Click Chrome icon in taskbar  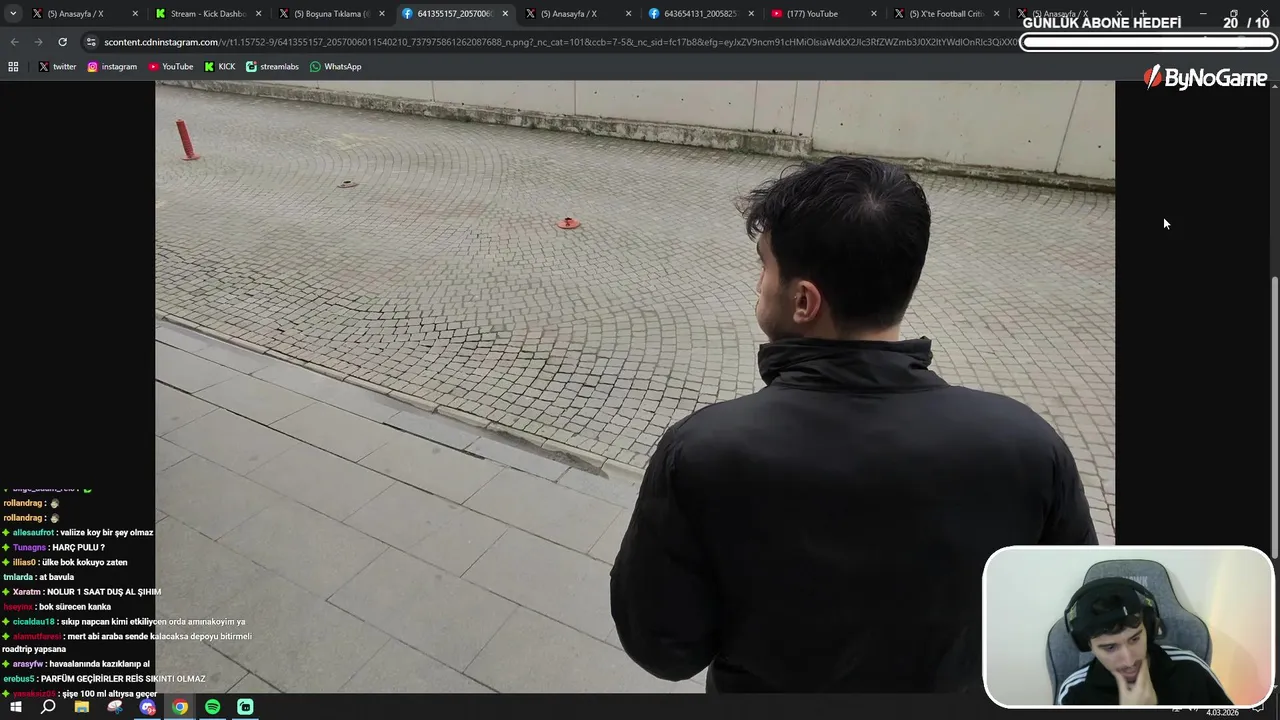(x=180, y=707)
